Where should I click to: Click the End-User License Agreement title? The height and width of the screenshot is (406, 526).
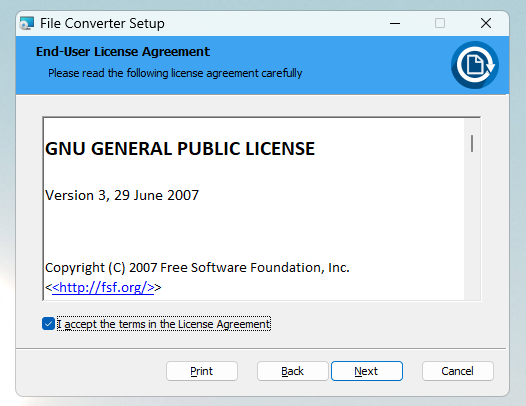pos(123,52)
